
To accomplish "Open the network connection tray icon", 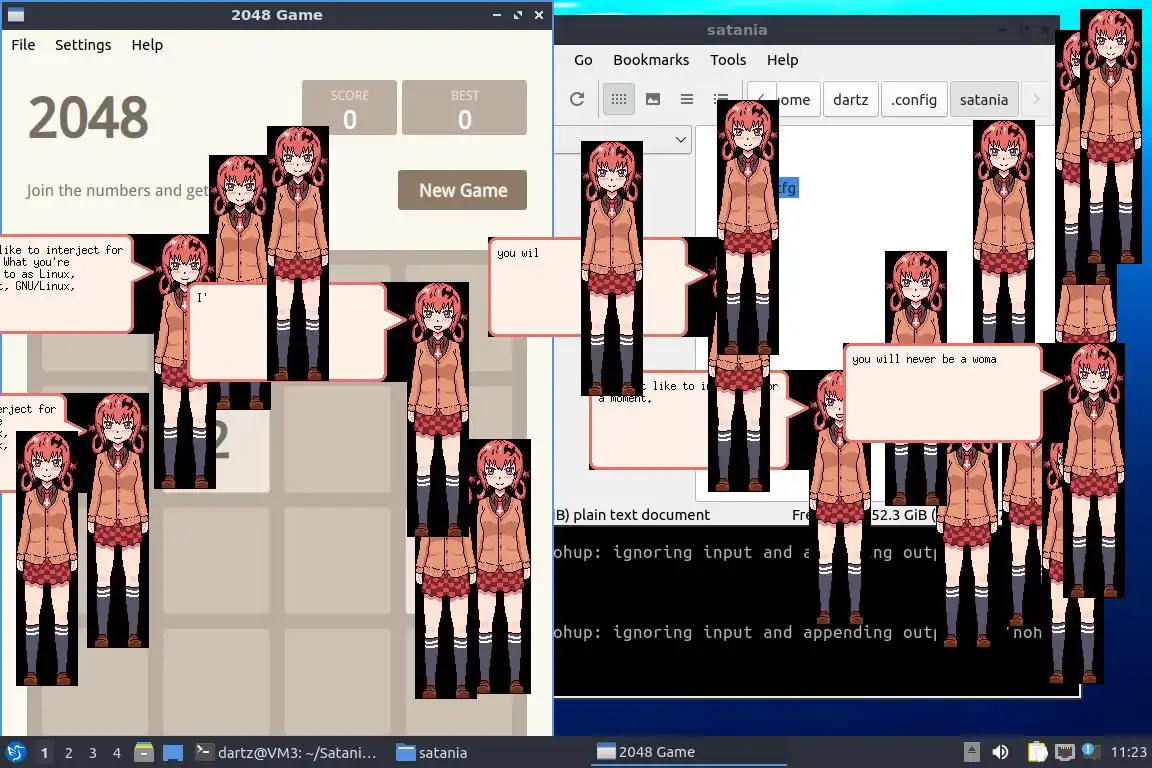I will [1065, 753].
